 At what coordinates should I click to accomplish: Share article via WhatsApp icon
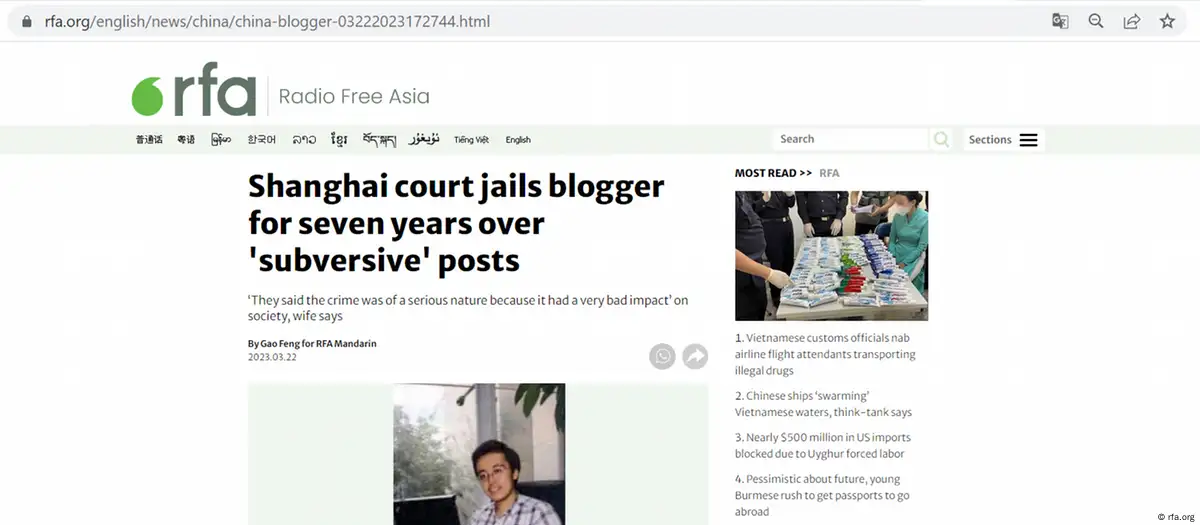pyautogui.click(x=662, y=356)
